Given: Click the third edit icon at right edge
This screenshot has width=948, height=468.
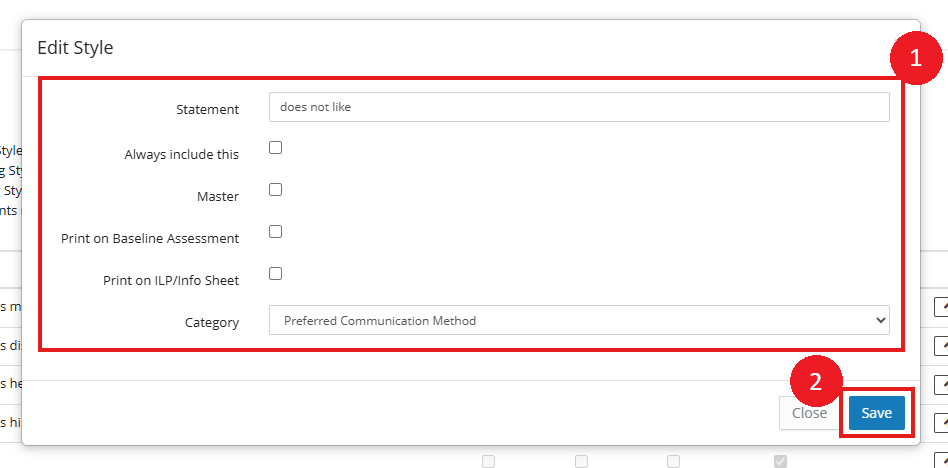Looking at the screenshot, I should (941, 384).
